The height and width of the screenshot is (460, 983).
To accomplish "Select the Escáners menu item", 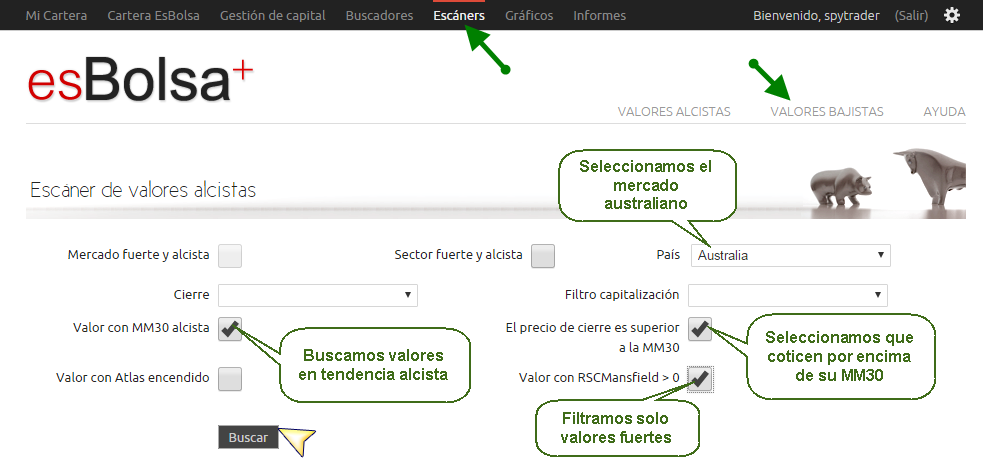I will [x=459, y=16].
